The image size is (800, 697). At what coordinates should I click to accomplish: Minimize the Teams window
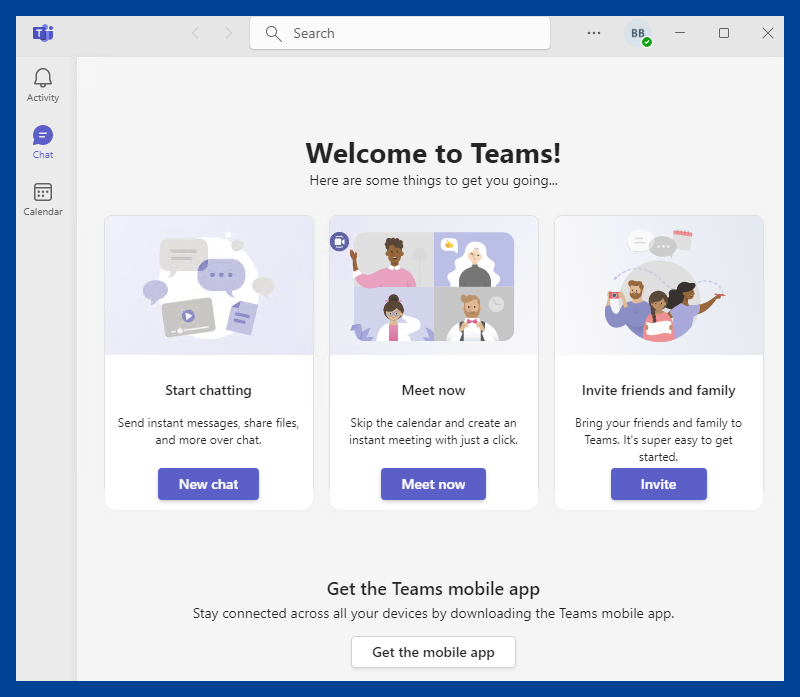(x=680, y=33)
